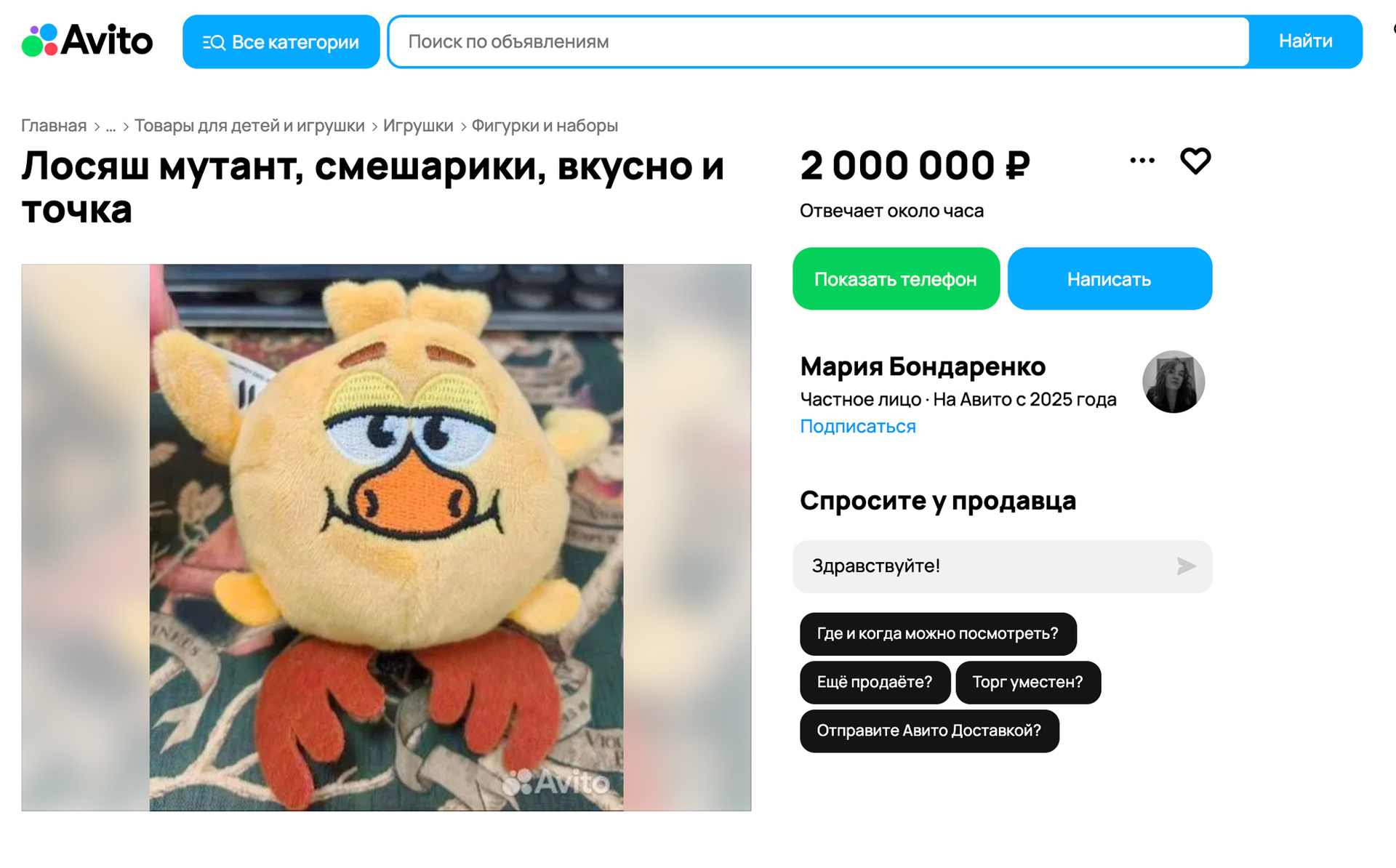Viewport: 1396px width, 868px height.
Task: Add listing to favorites heart icon
Action: click(x=1195, y=161)
